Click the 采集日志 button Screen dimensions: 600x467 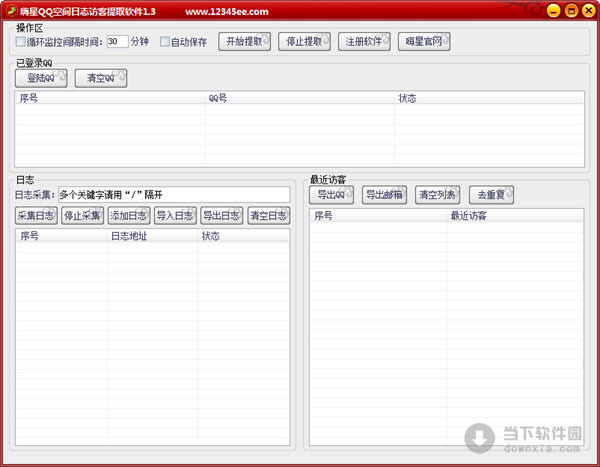point(36,216)
